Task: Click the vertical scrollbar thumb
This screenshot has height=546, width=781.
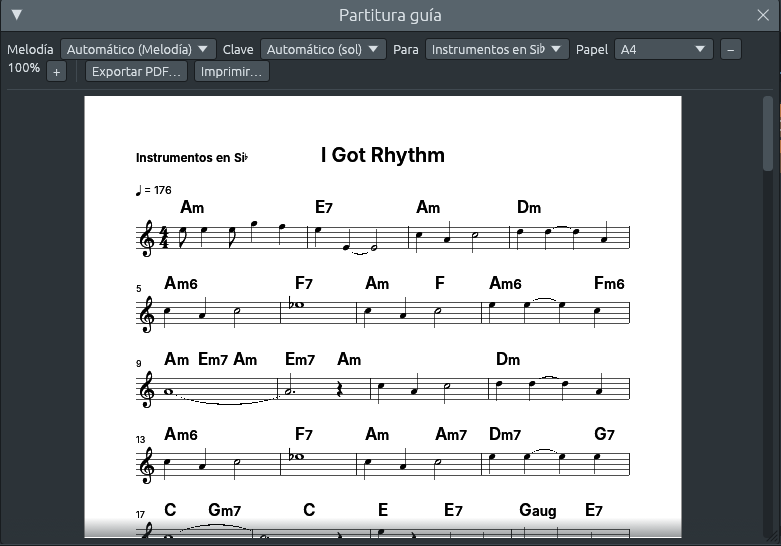Action: point(768,135)
